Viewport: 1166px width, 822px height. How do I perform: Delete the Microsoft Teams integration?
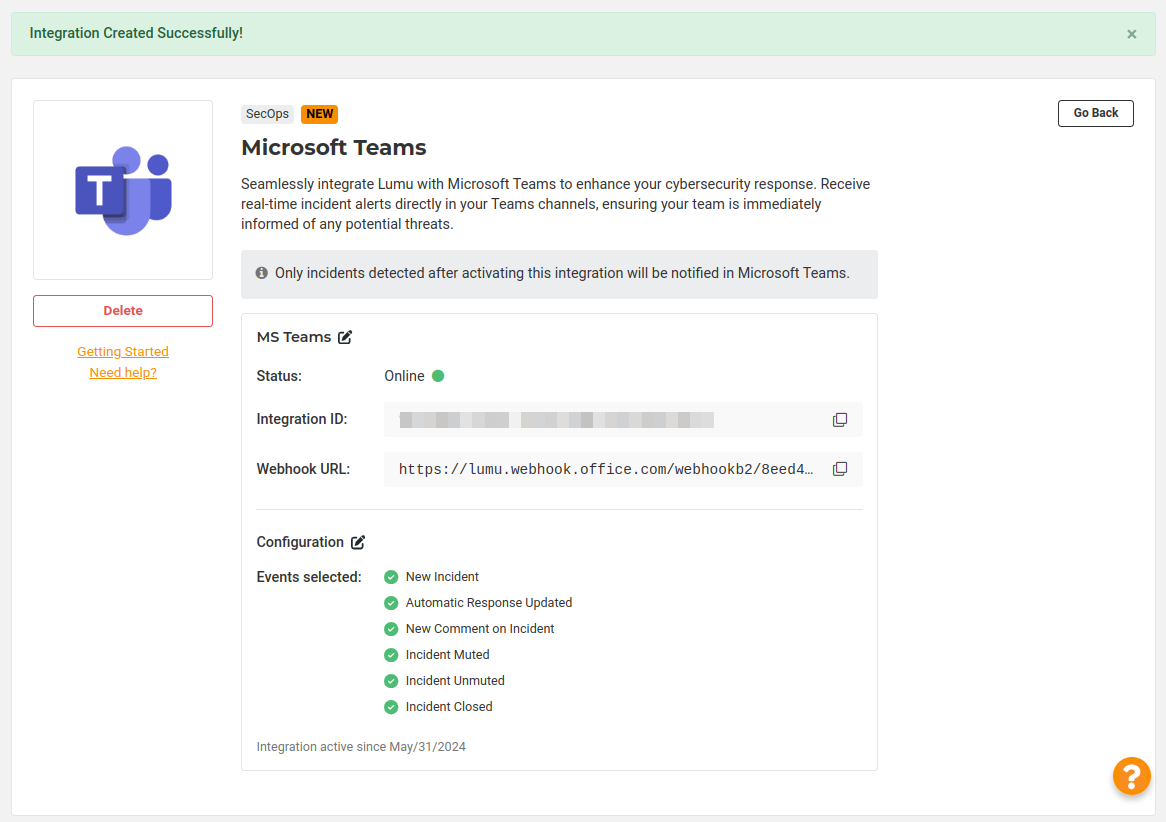coord(123,311)
